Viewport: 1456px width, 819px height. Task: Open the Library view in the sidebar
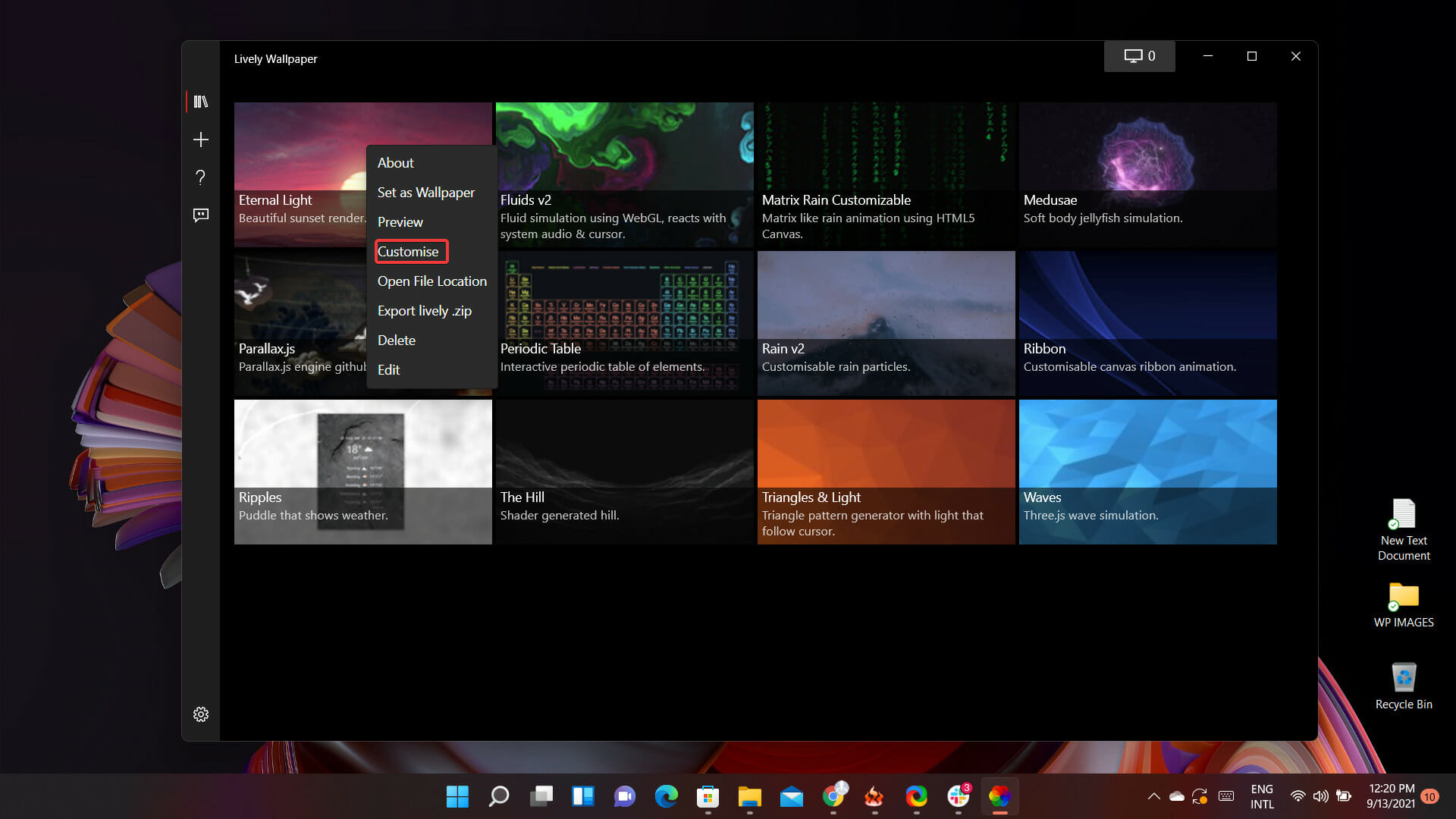[200, 101]
